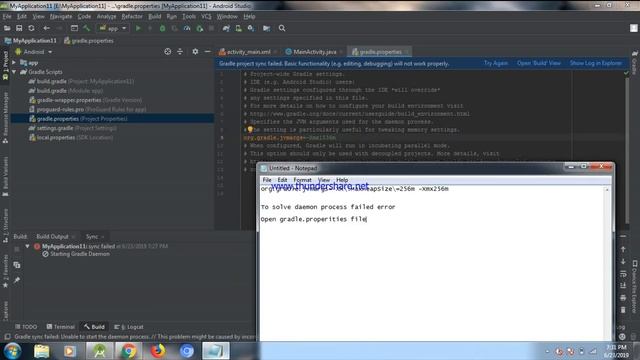Select gradle.properties in project tree
Image resolution: width=640 pixels, height=360 pixels.
[78, 119]
